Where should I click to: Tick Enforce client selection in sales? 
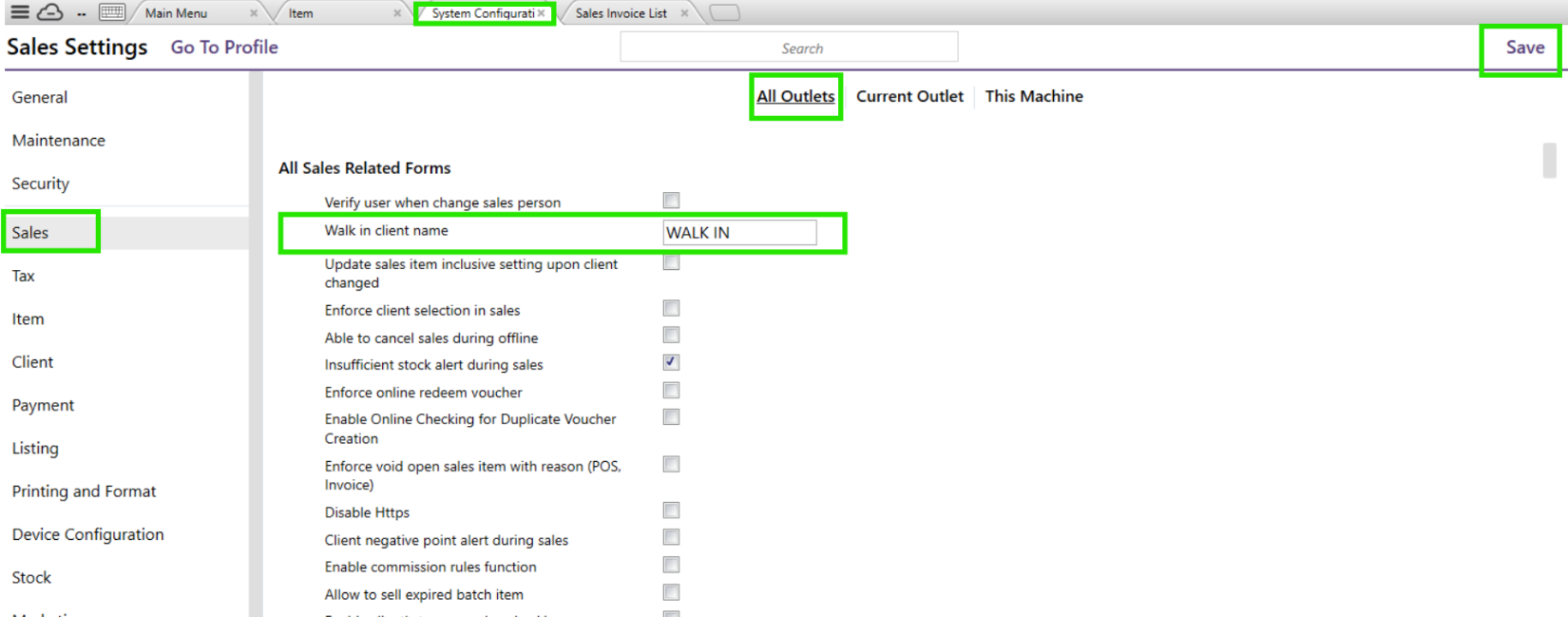point(671,308)
